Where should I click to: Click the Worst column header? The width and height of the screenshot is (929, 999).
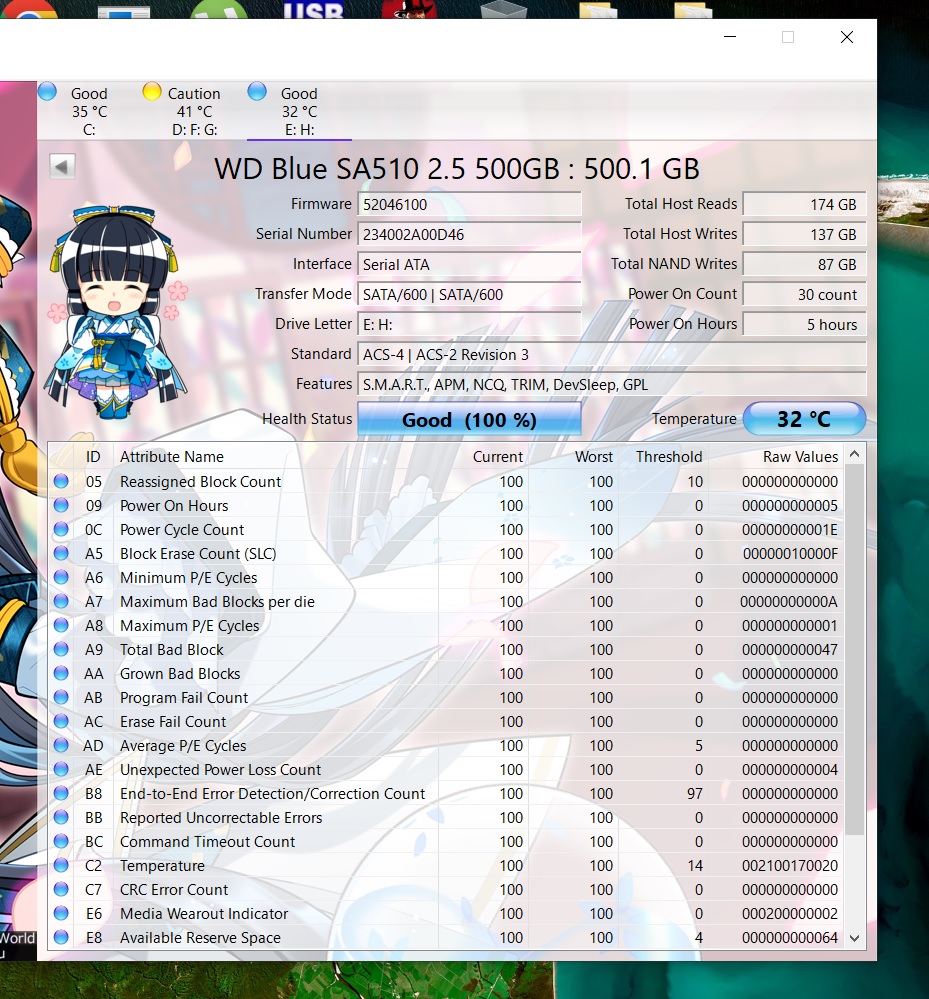coord(594,457)
